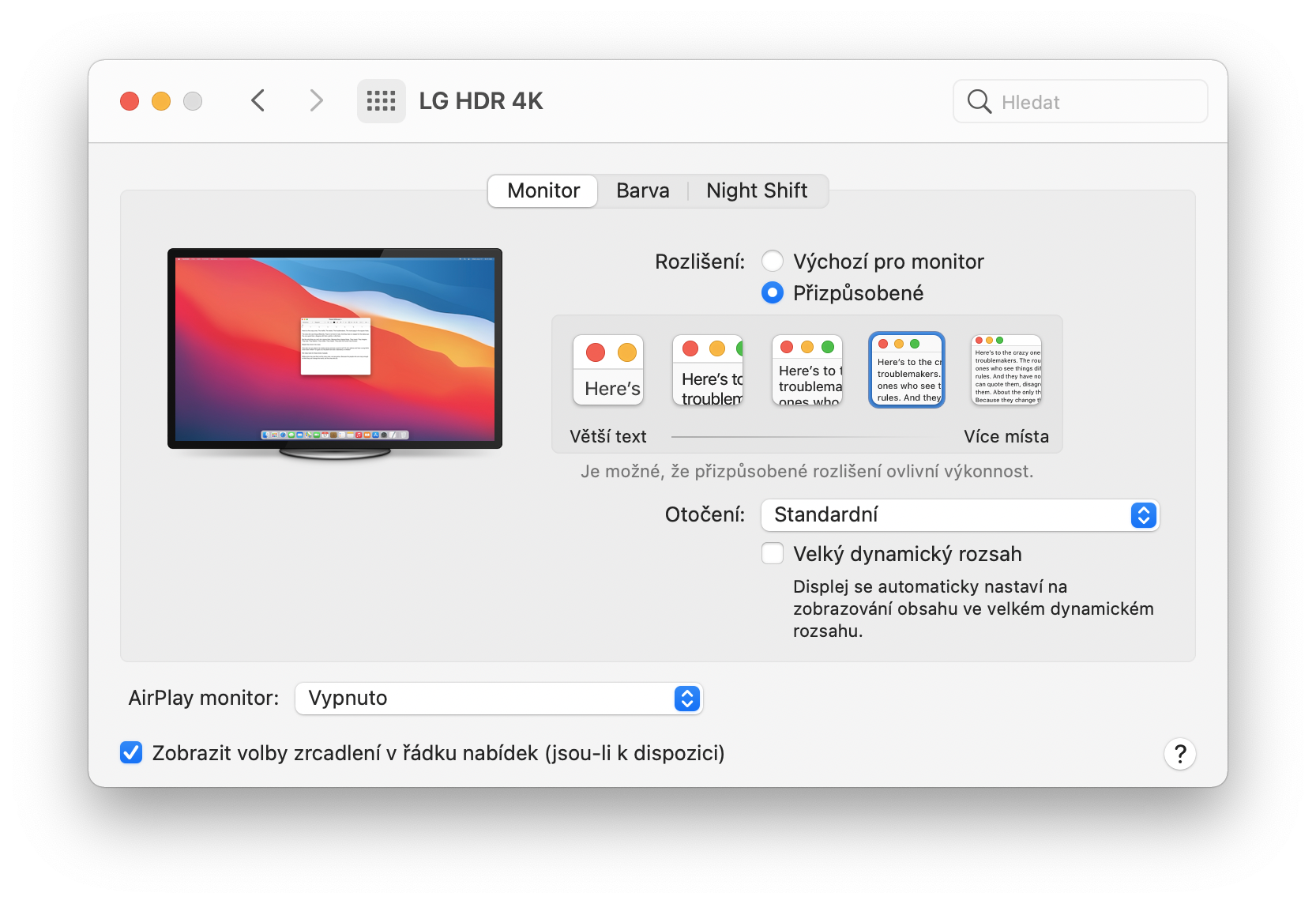
Task: Click the search field labeled Hledat
Action: 1081,101
